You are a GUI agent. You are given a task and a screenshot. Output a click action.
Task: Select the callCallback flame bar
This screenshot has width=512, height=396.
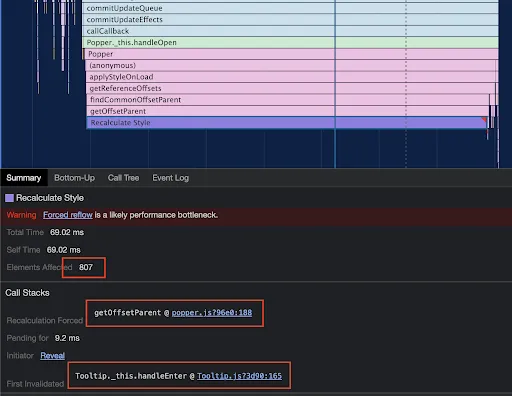click(290, 31)
